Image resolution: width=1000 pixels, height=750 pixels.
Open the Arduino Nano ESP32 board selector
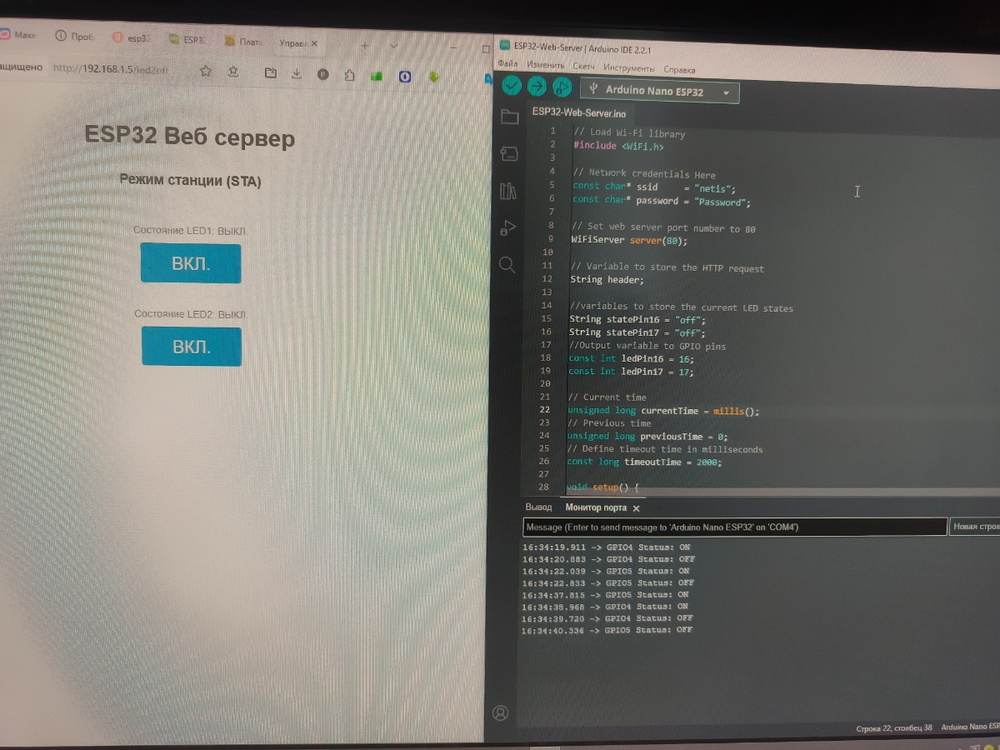659,91
